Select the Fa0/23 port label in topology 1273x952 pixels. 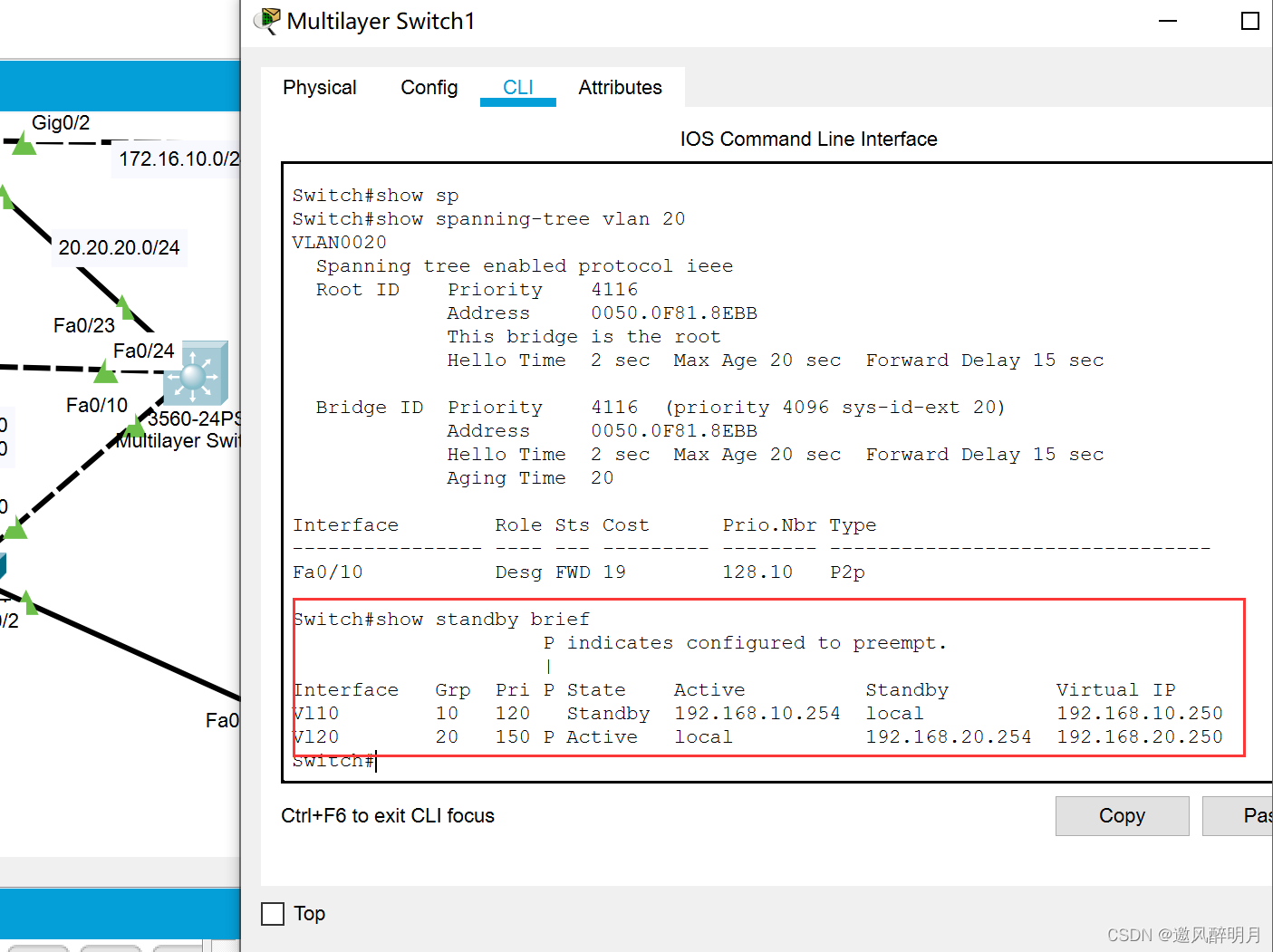84,325
